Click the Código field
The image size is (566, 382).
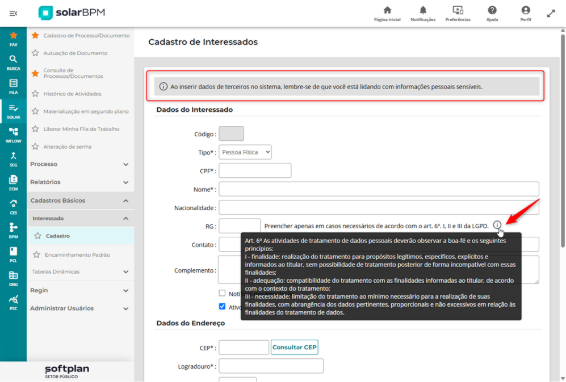[x=231, y=134]
